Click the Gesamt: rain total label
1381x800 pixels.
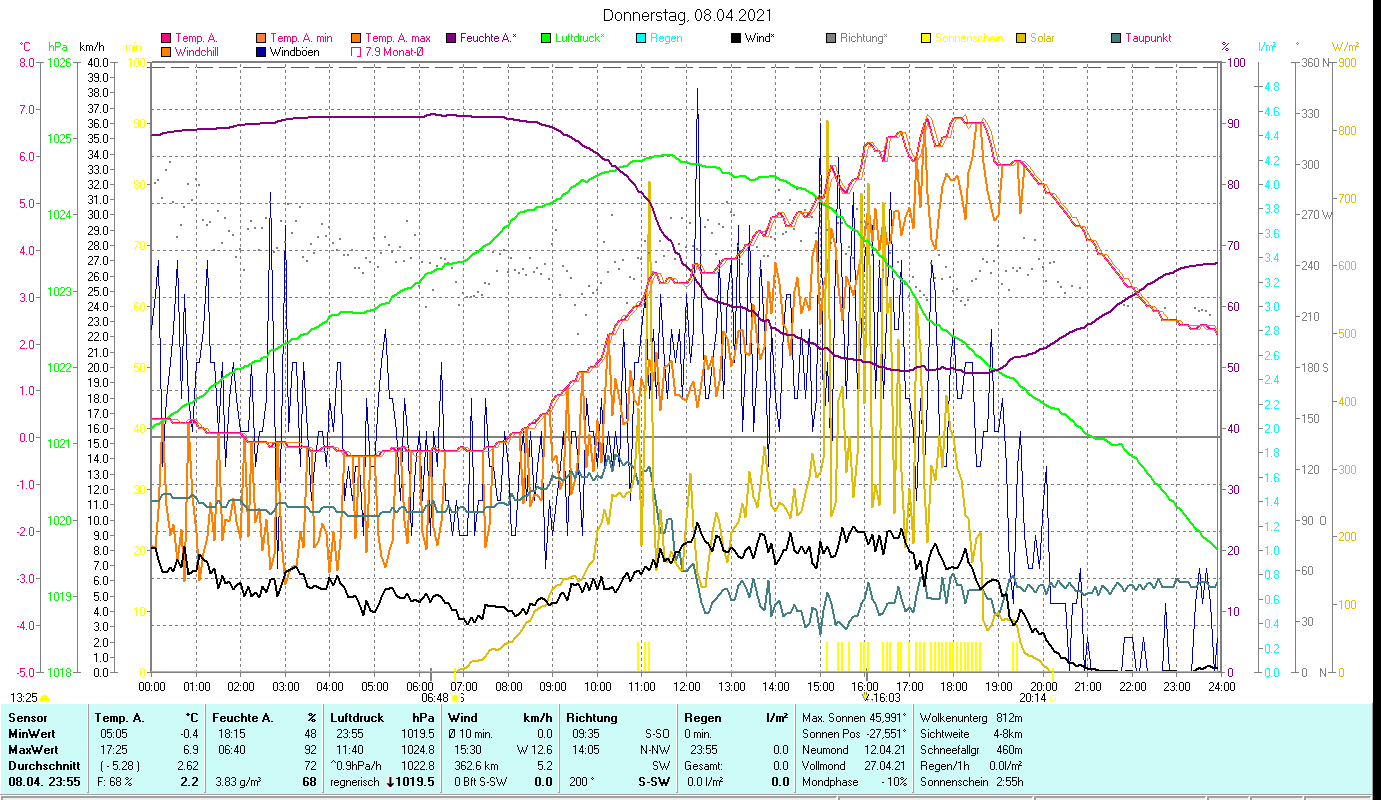coord(704,766)
